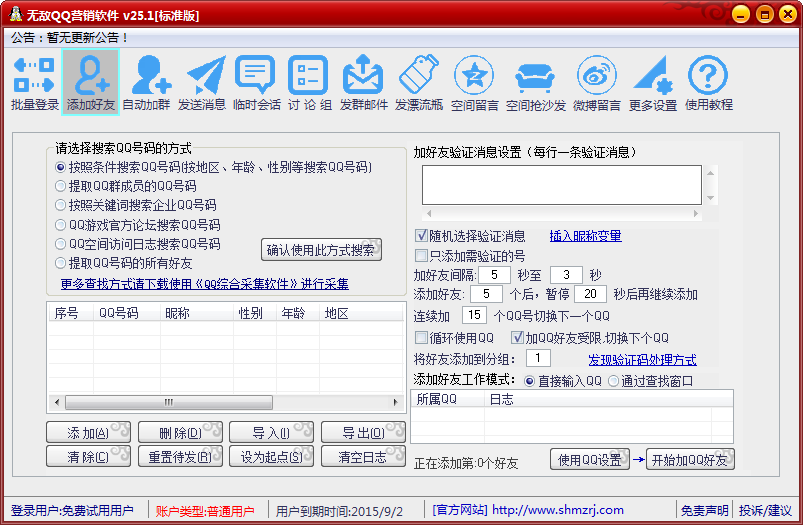Open the 自动加群 auto join group tool
803x525 pixels.
pyautogui.click(x=146, y=83)
